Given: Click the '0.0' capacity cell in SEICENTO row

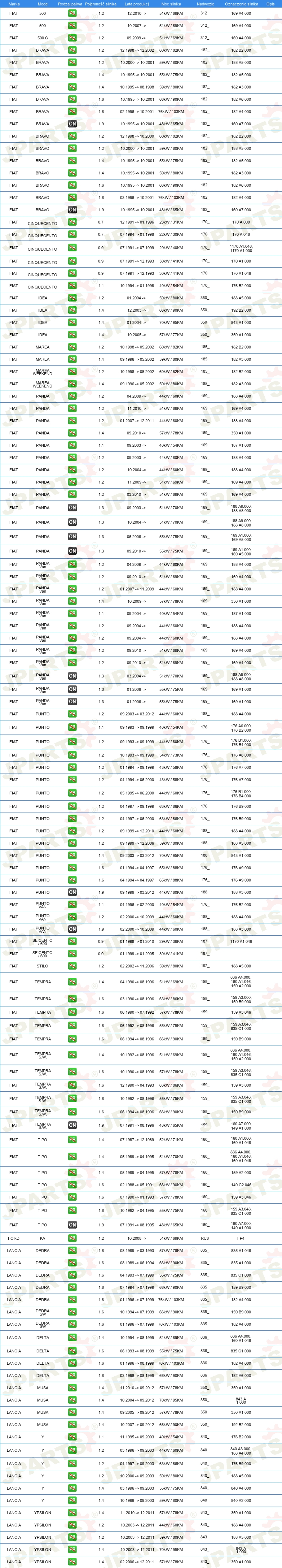Looking at the screenshot, I should pyautogui.click(x=101, y=954).
